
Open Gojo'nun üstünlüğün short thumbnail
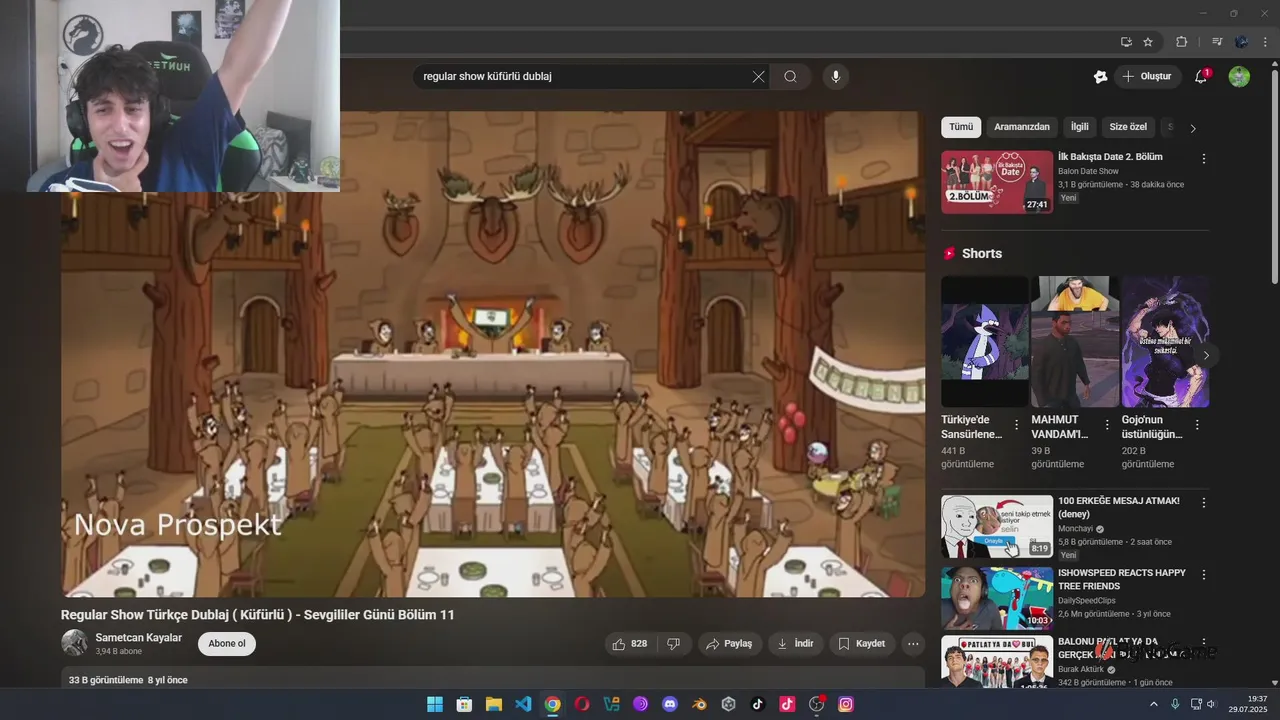pos(1165,342)
